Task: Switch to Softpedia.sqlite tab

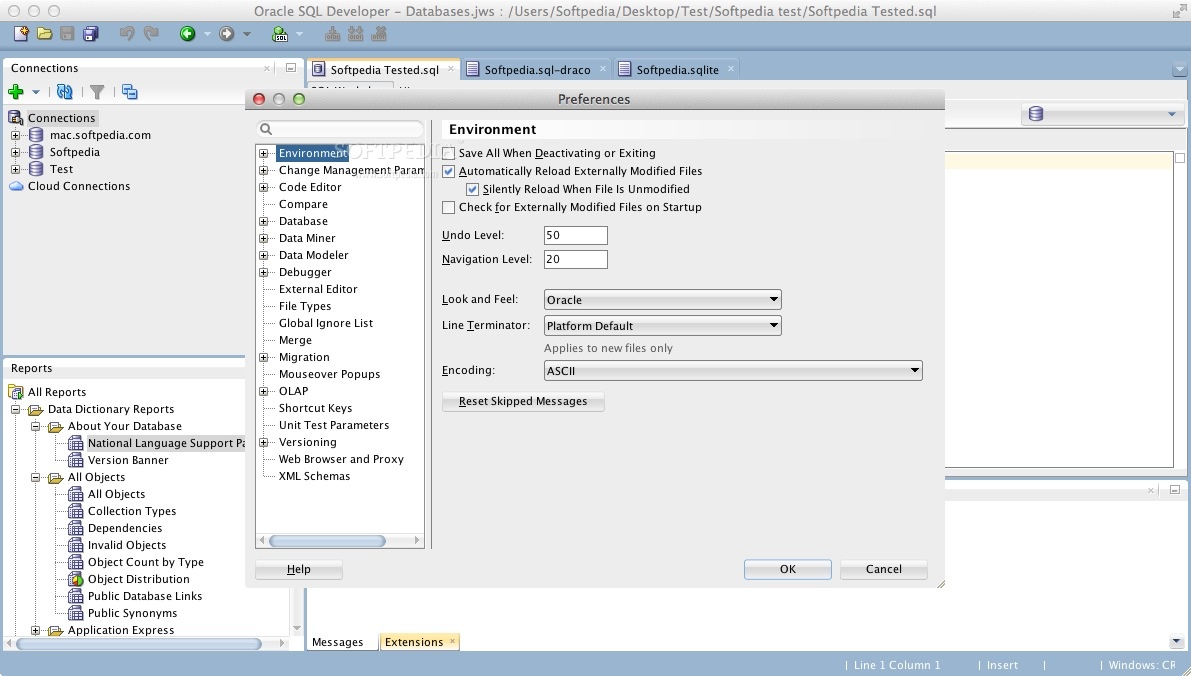Action: 678,70
